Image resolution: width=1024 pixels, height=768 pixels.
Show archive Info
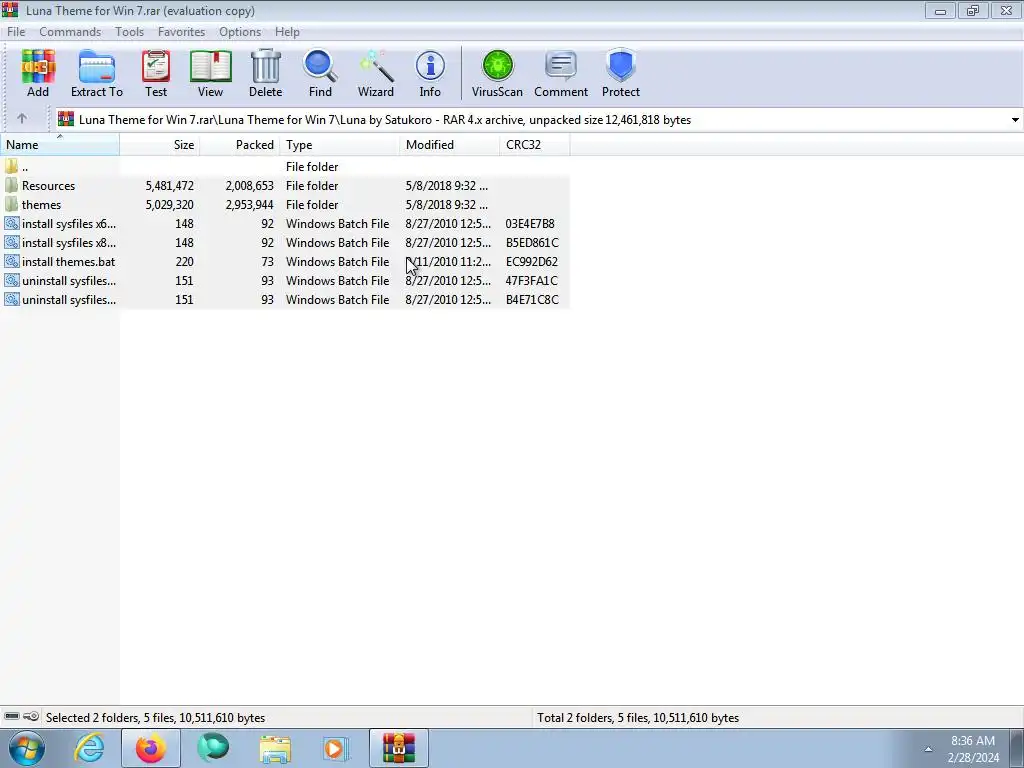pos(430,73)
